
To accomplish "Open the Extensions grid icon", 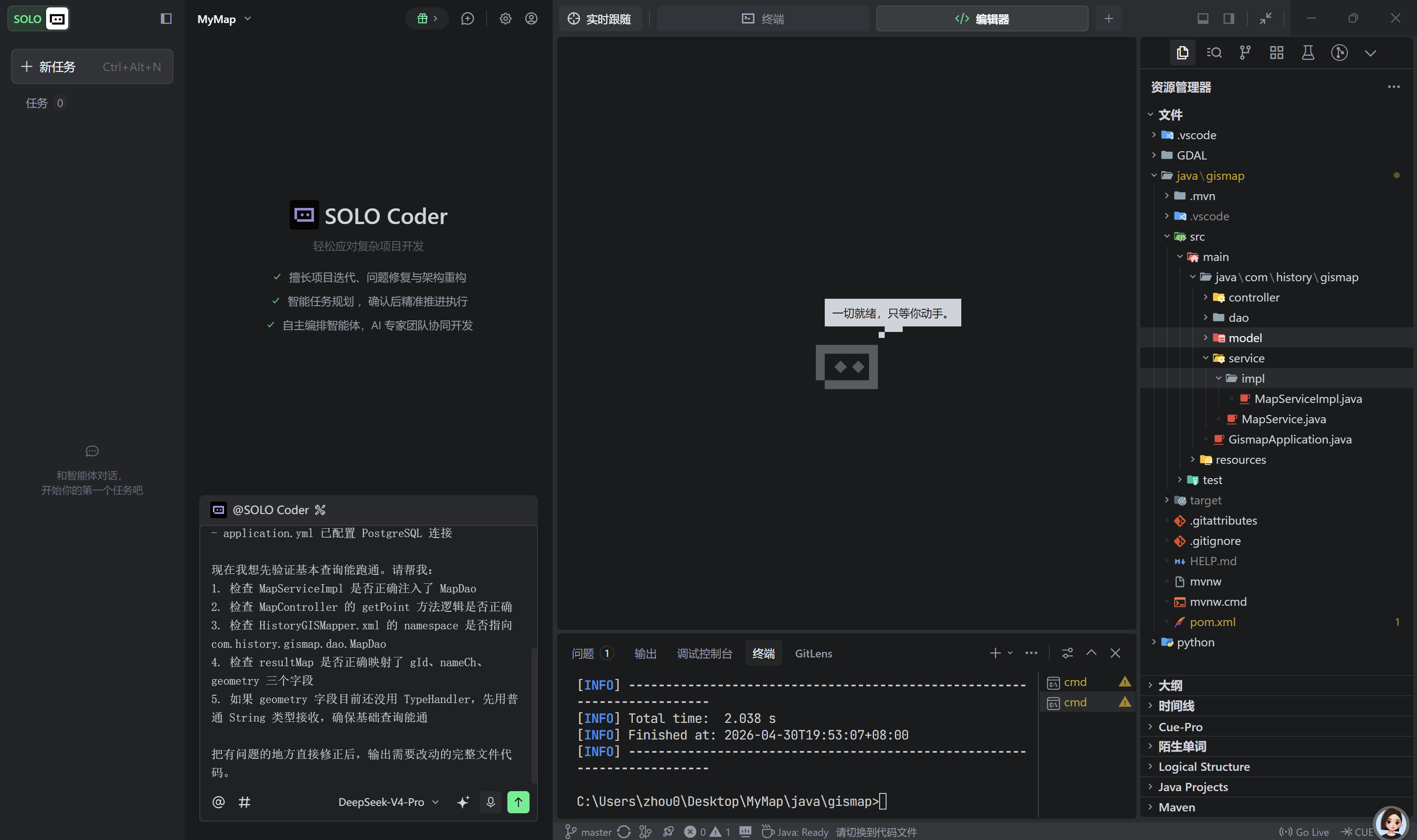I will (x=1277, y=53).
